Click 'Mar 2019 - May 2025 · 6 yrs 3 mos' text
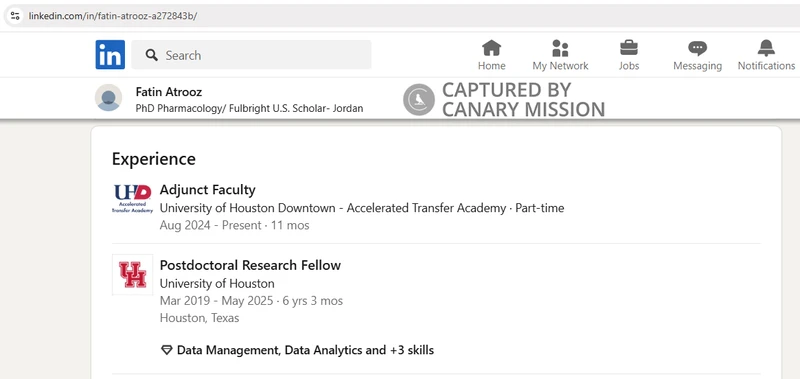Screen dimensions: 800x379 [x=251, y=301]
